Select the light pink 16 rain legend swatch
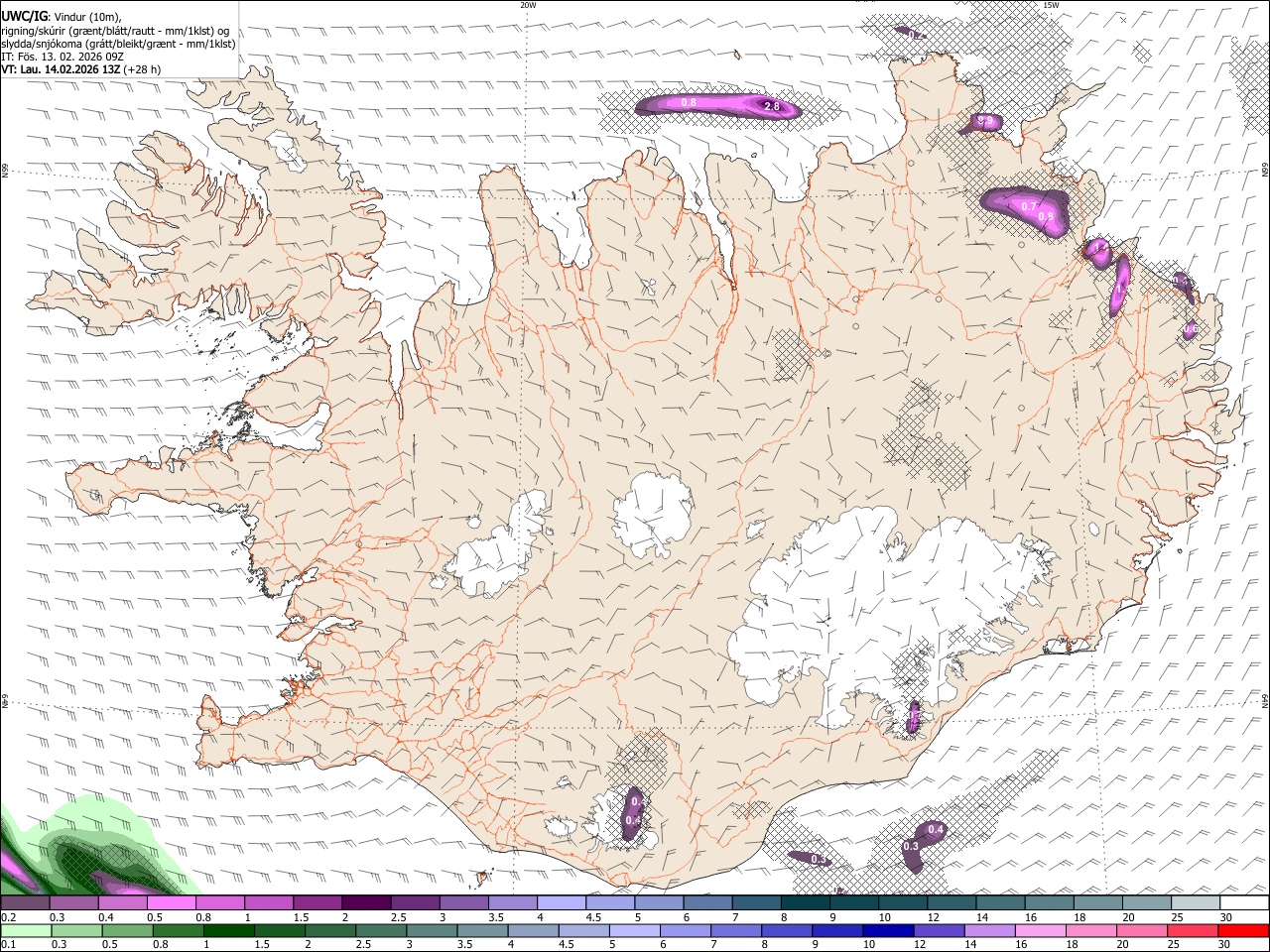This screenshot has height=952, width=1270. point(1039,931)
